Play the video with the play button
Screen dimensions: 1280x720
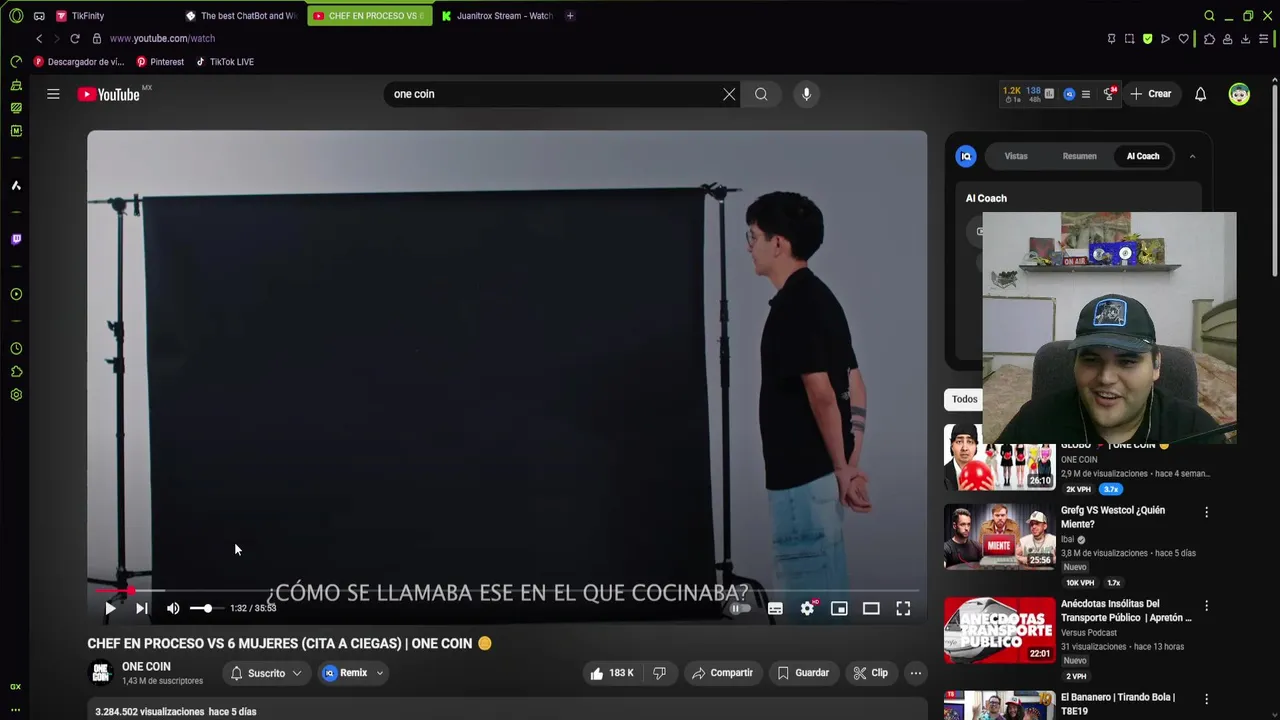110,608
